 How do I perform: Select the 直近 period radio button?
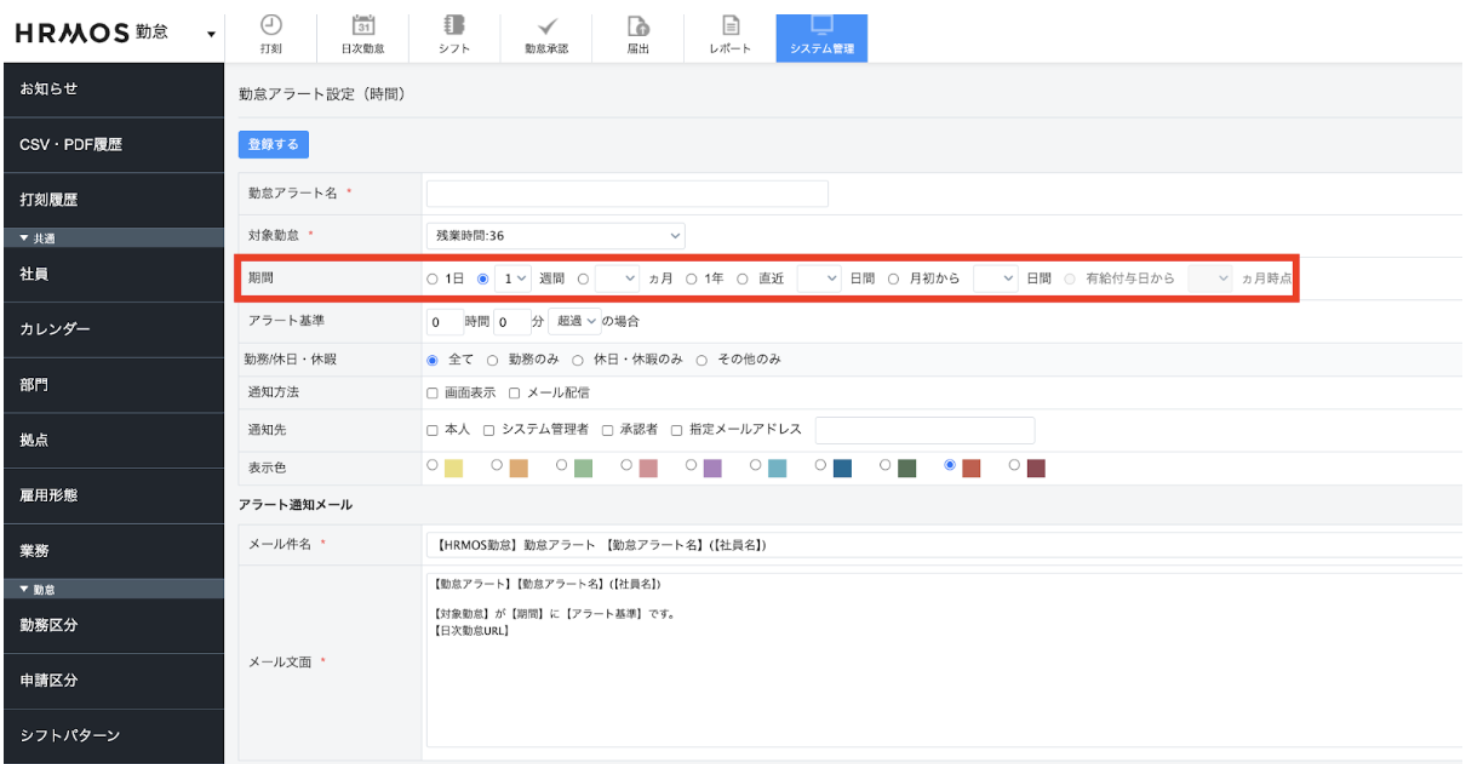click(743, 279)
